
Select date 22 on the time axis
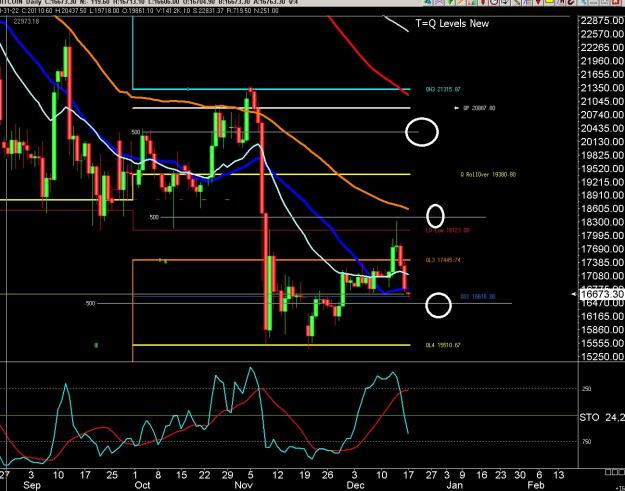tap(204, 475)
